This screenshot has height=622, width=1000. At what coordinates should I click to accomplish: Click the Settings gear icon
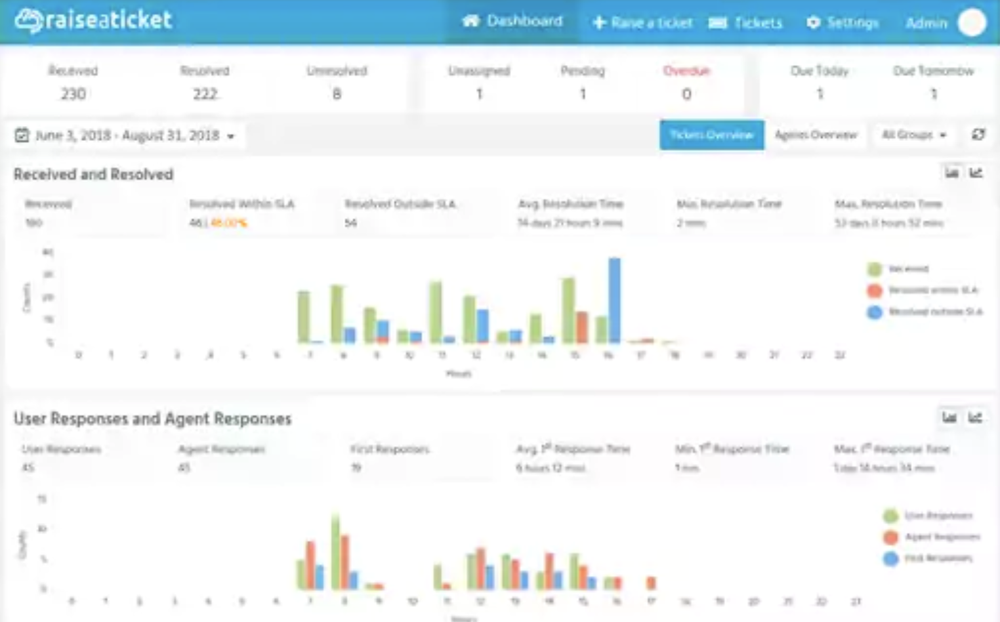point(813,23)
